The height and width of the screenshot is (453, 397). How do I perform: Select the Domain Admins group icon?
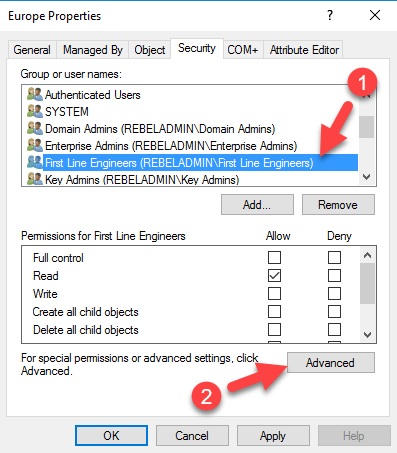click(x=35, y=128)
